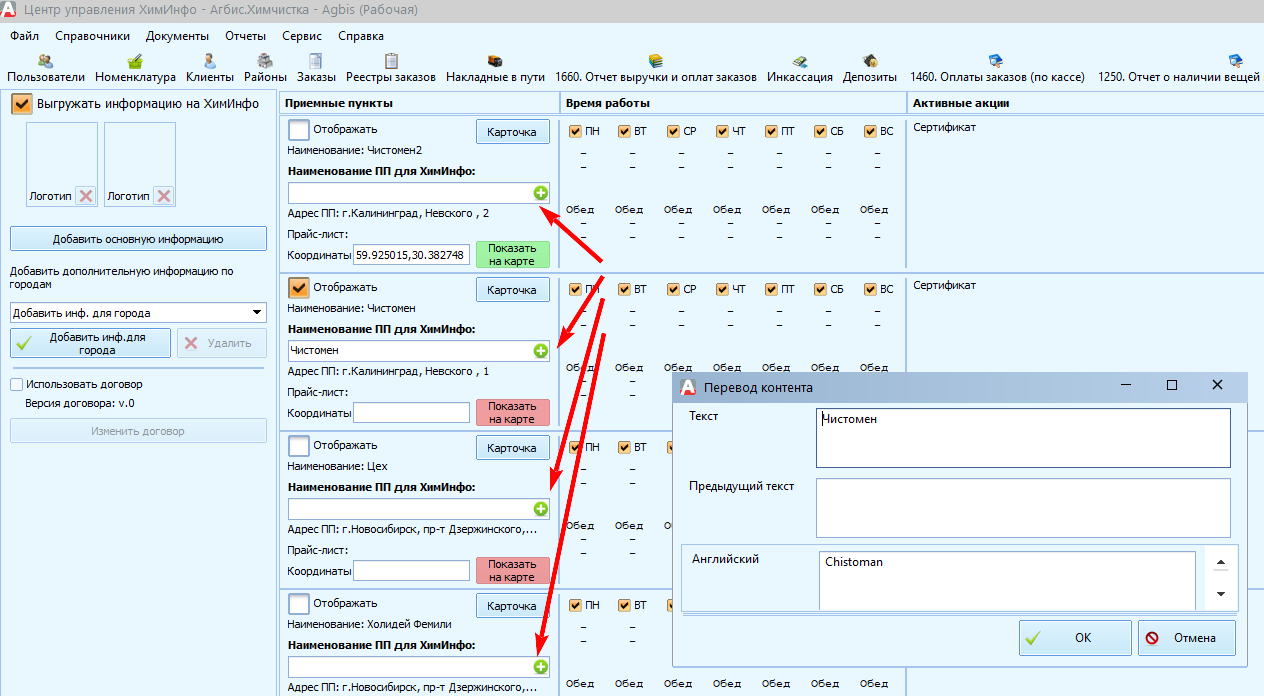The width and height of the screenshot is (1264, 696).
Task: Toggle Выгружать информацию на ХимИнфо checkbox
Action: [x=22, y=103]
